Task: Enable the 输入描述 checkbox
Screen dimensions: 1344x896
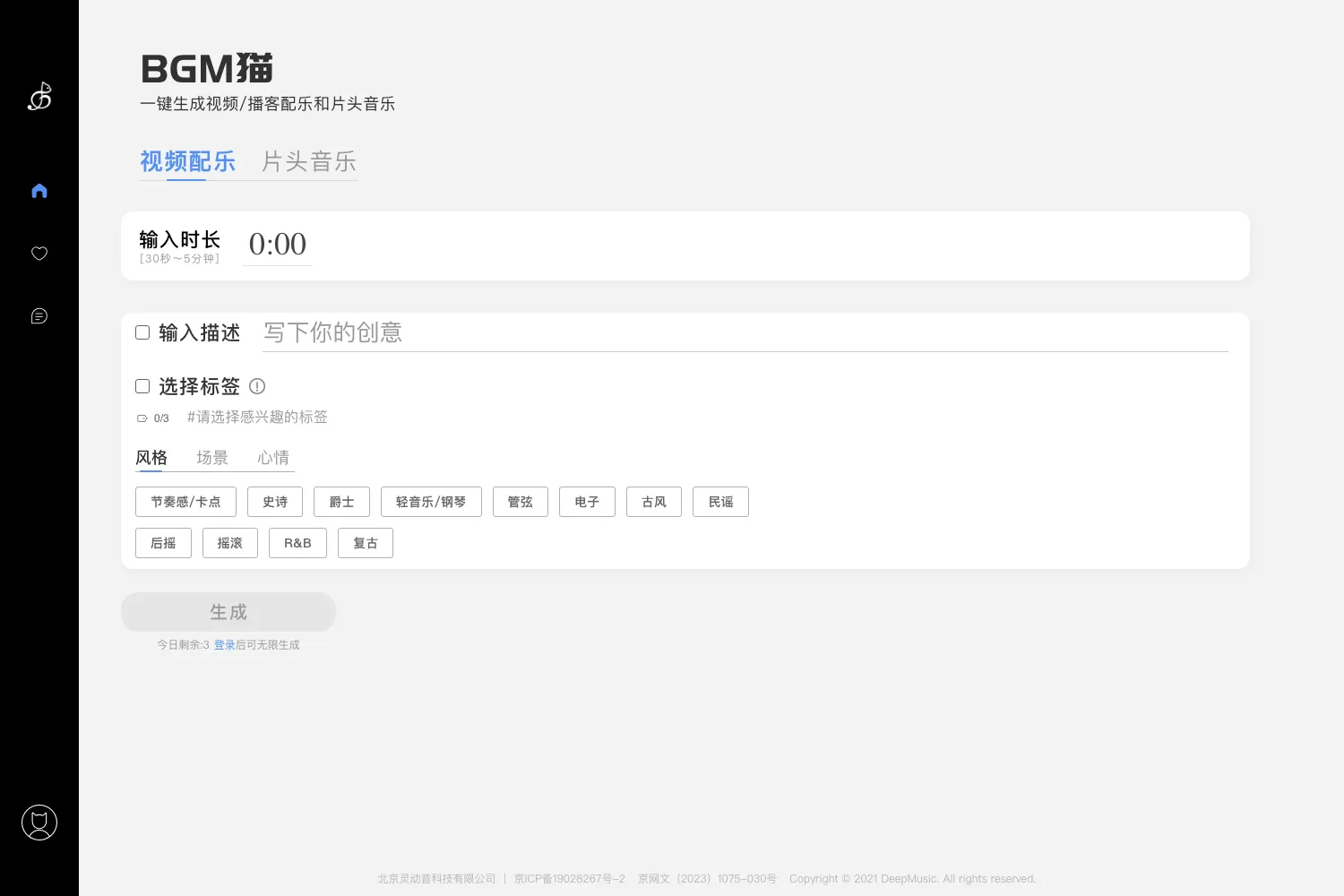Action: [x=142, y=332]
